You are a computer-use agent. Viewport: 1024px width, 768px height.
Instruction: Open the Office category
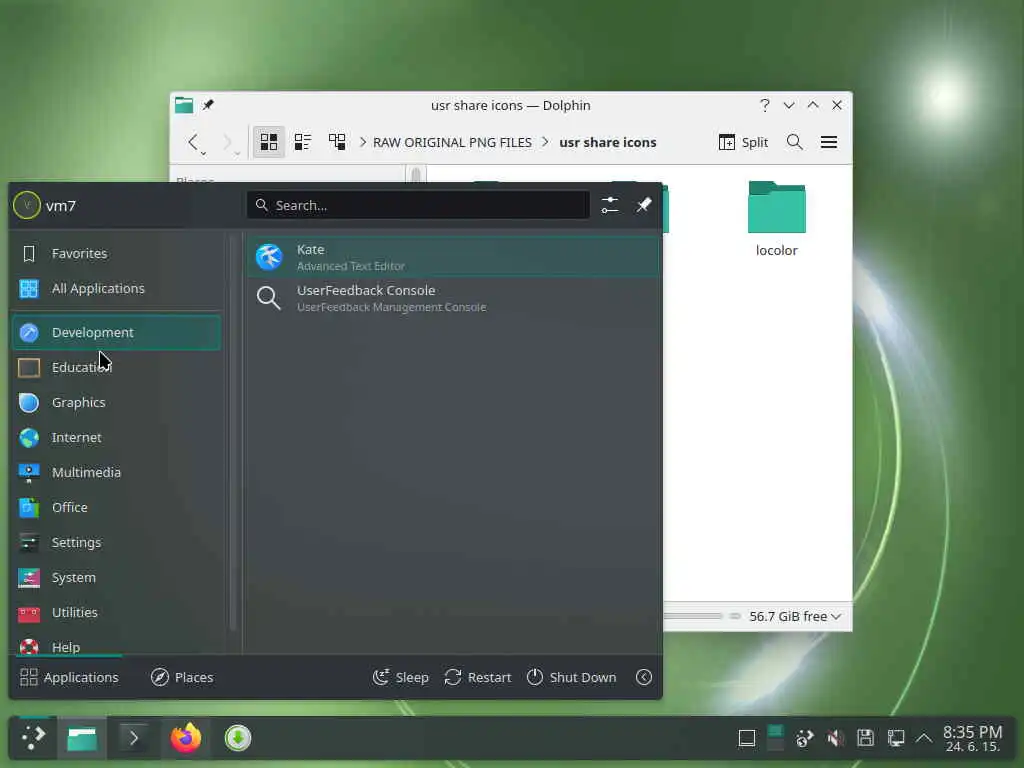click(x=116, y=507)
